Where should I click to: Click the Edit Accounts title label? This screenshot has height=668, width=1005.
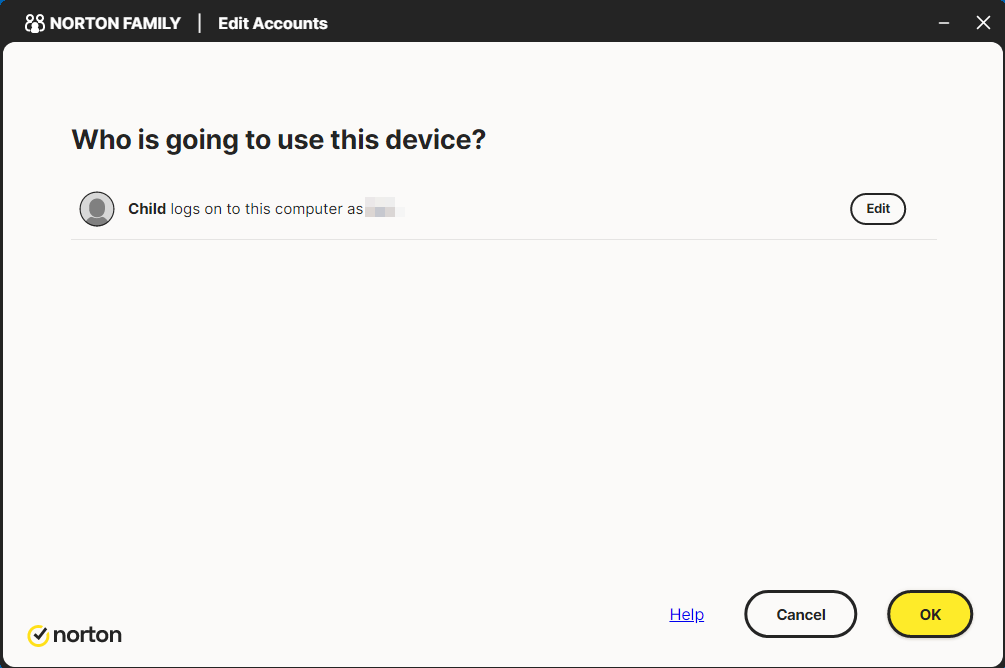(272, 23)
